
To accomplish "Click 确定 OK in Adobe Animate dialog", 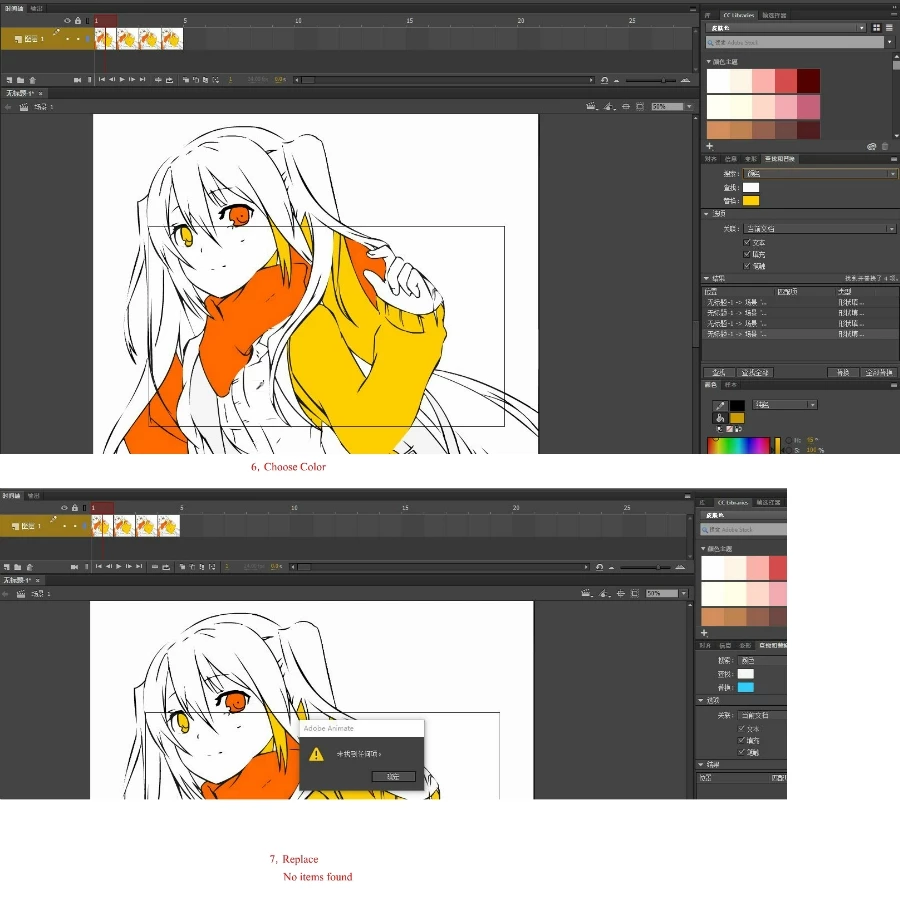I will [x=393, y=777].
